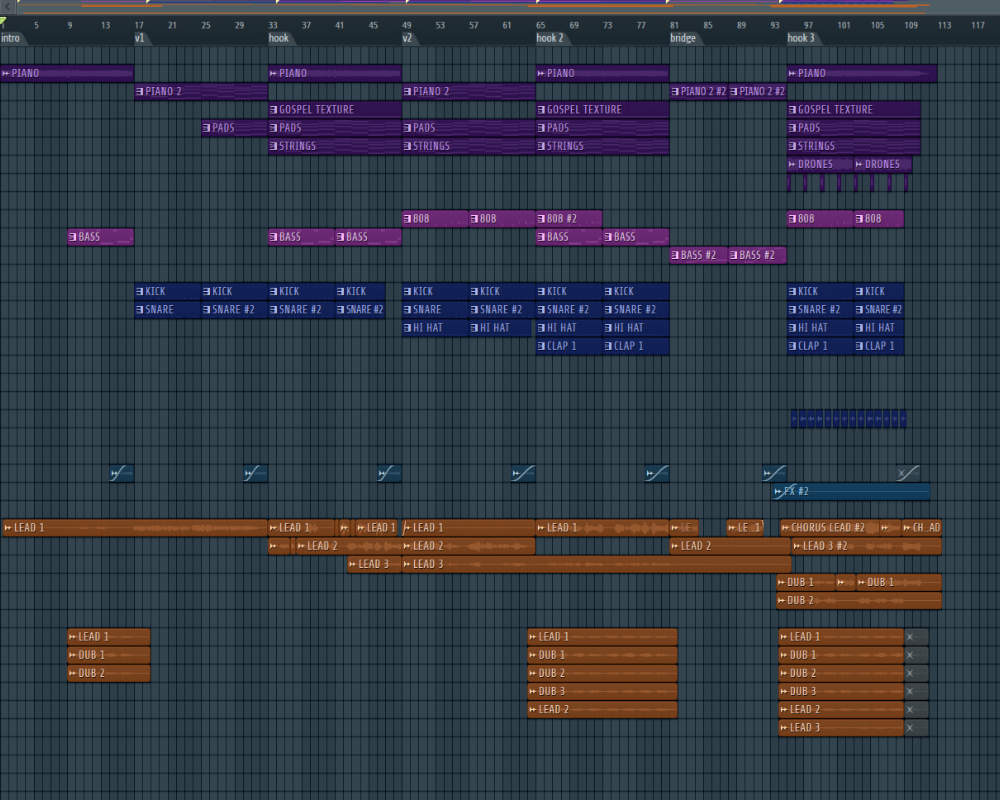
Task: Select the short PADS clip in v1
Action: click(235, 128)
